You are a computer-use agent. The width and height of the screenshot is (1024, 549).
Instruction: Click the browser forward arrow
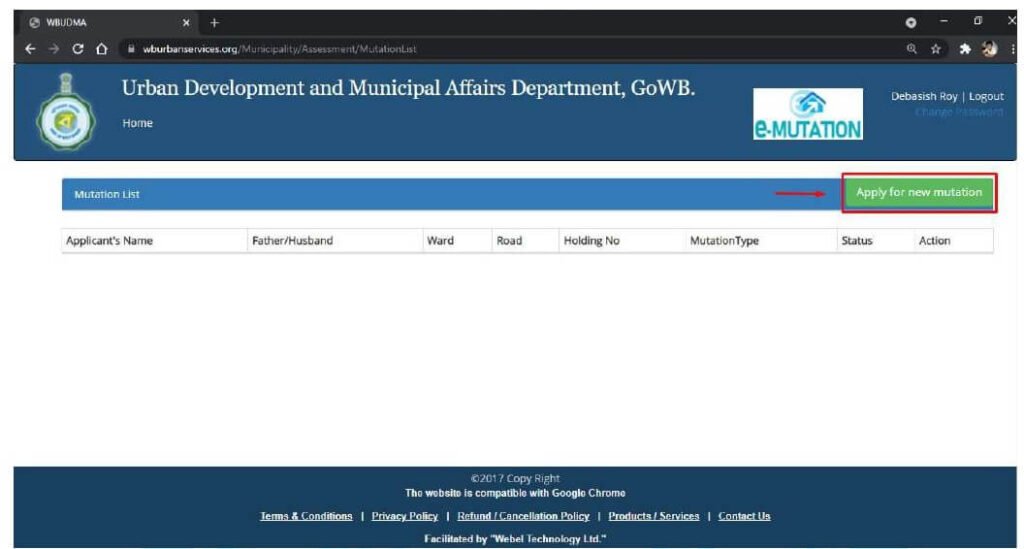tap(54, 49)
